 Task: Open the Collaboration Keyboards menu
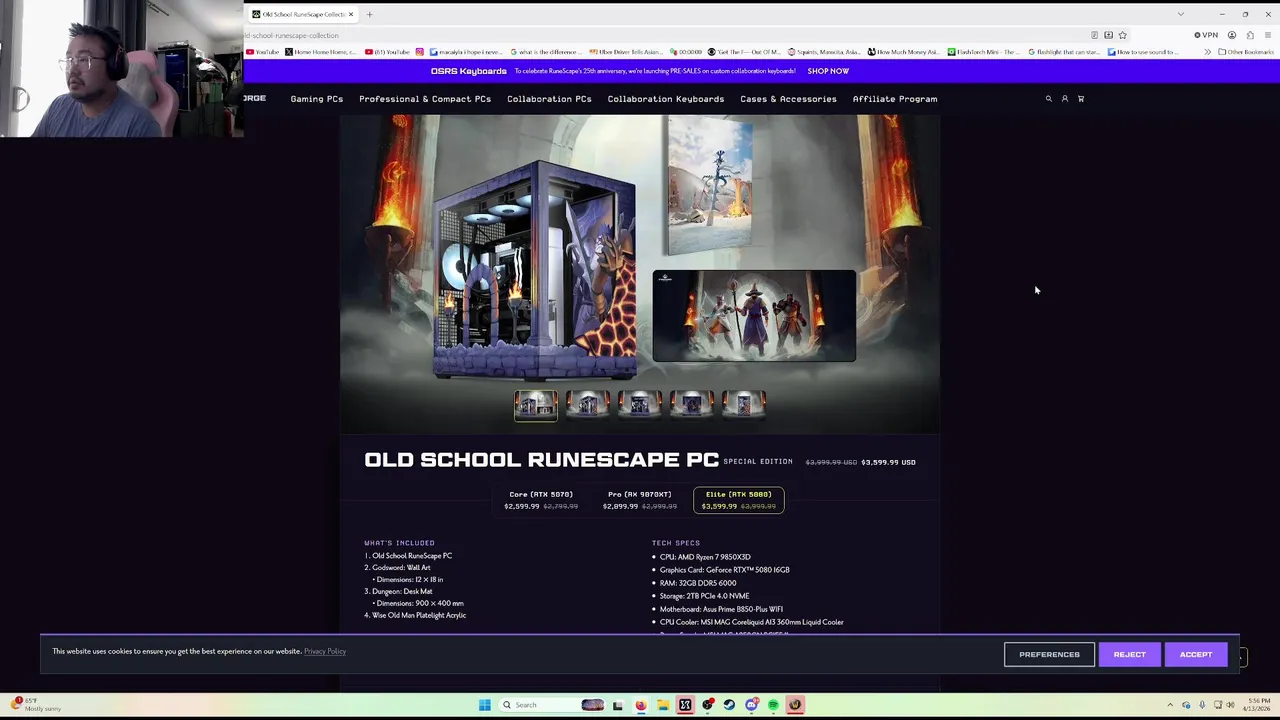(x=666, y=99)
